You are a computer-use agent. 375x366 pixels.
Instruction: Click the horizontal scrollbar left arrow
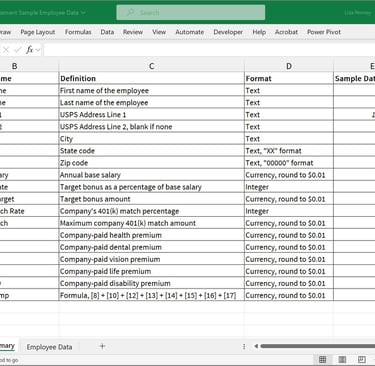pyautogui.click(x=256, y=346)
